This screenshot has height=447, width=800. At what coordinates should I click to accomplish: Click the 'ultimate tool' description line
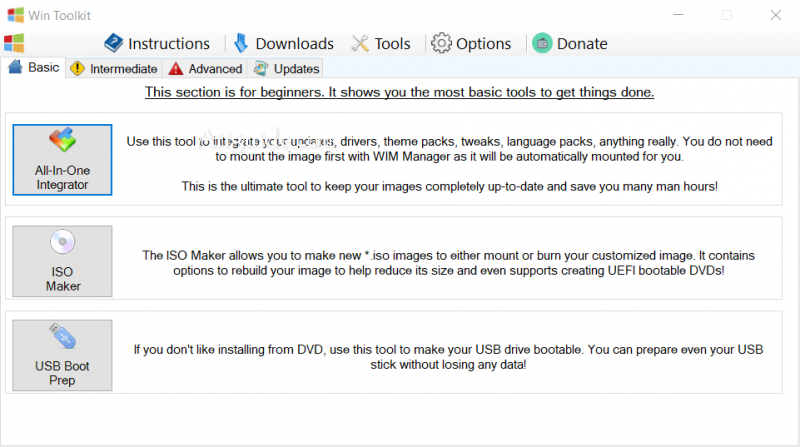click(449, 186)
